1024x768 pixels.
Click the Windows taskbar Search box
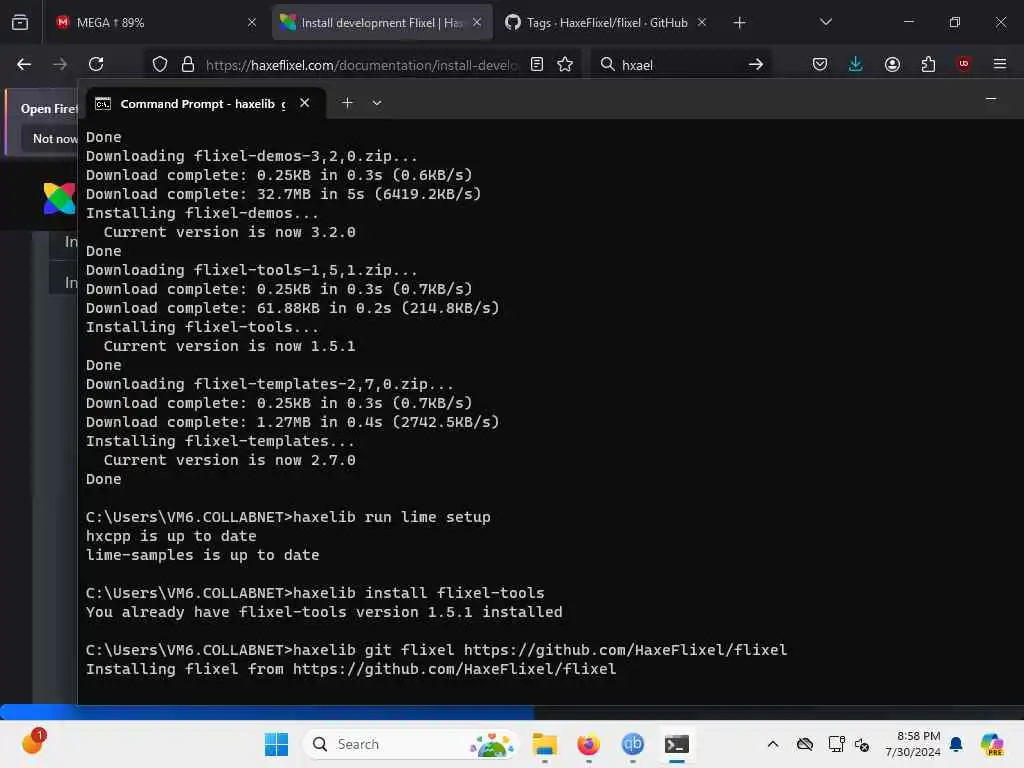tap(411, 744)
